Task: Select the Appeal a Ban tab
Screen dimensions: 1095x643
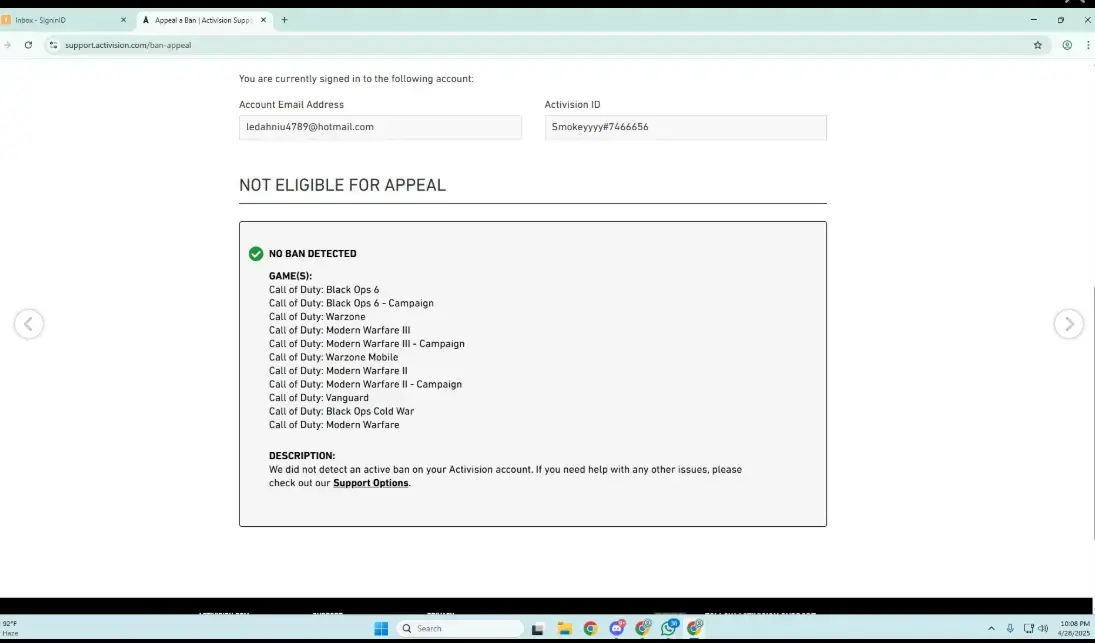Action: (200, 20)
